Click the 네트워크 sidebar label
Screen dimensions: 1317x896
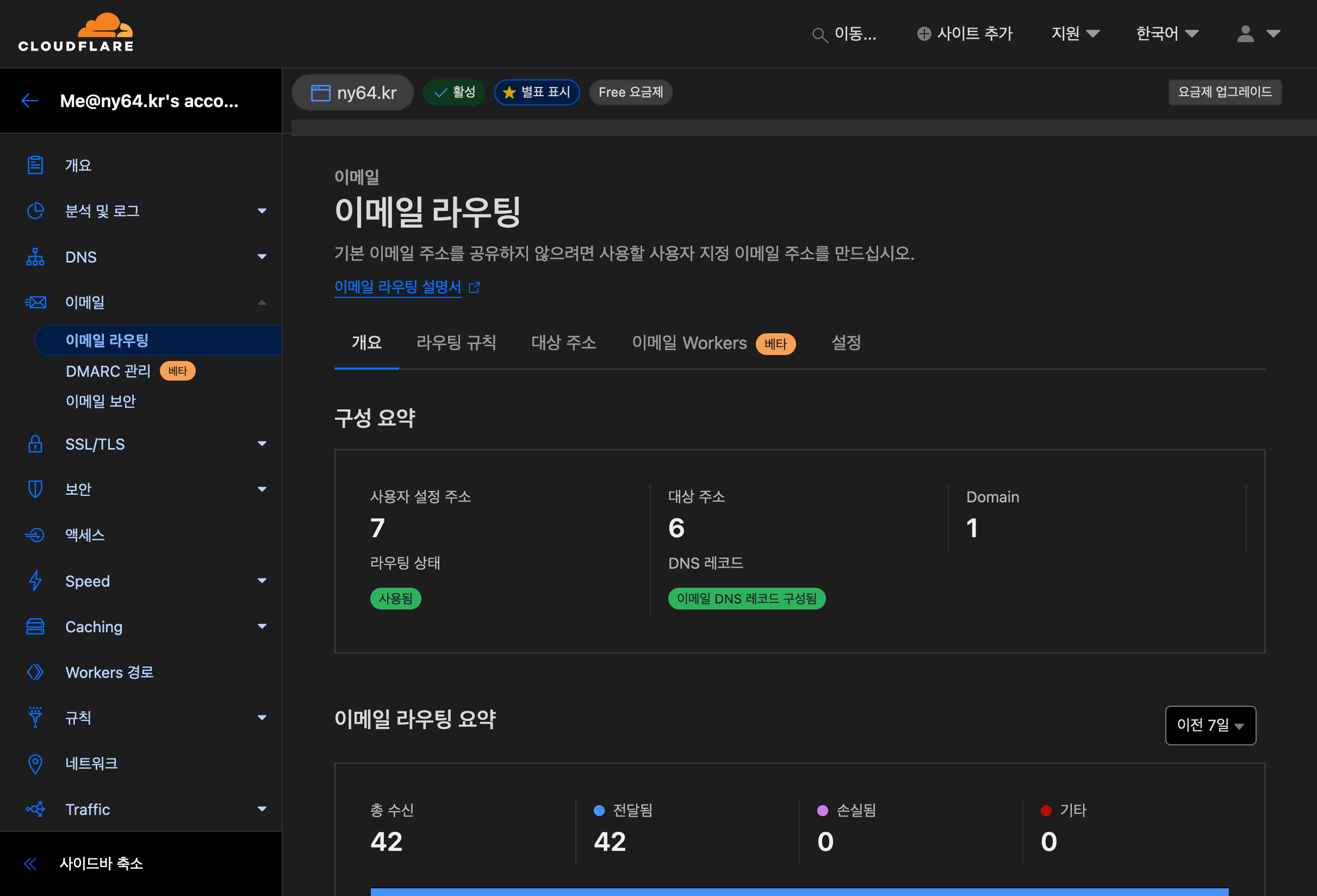tap(91, 764)
